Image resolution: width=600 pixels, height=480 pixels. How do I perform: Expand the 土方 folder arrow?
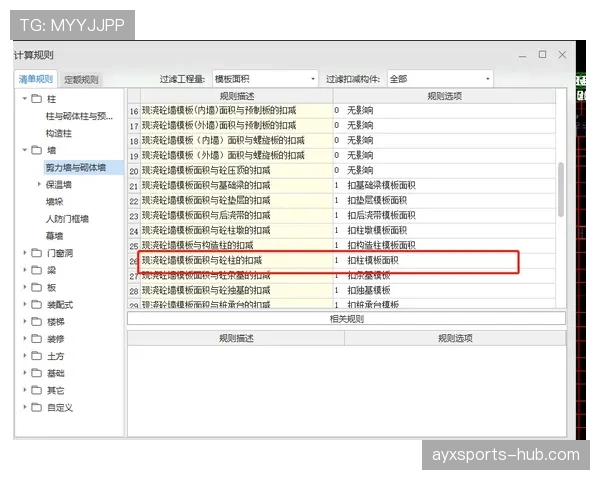click(x=25, y=356)
